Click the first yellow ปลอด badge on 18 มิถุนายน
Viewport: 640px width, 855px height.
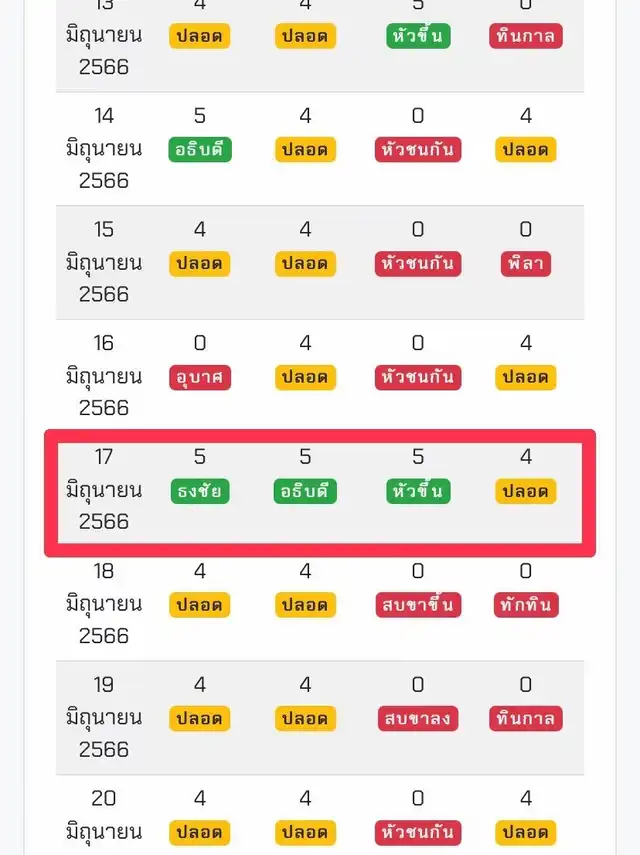click(x=200, y=605)
